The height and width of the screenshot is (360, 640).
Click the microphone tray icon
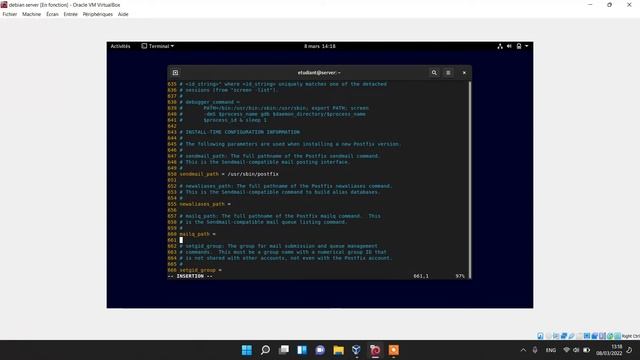point(535,350)
